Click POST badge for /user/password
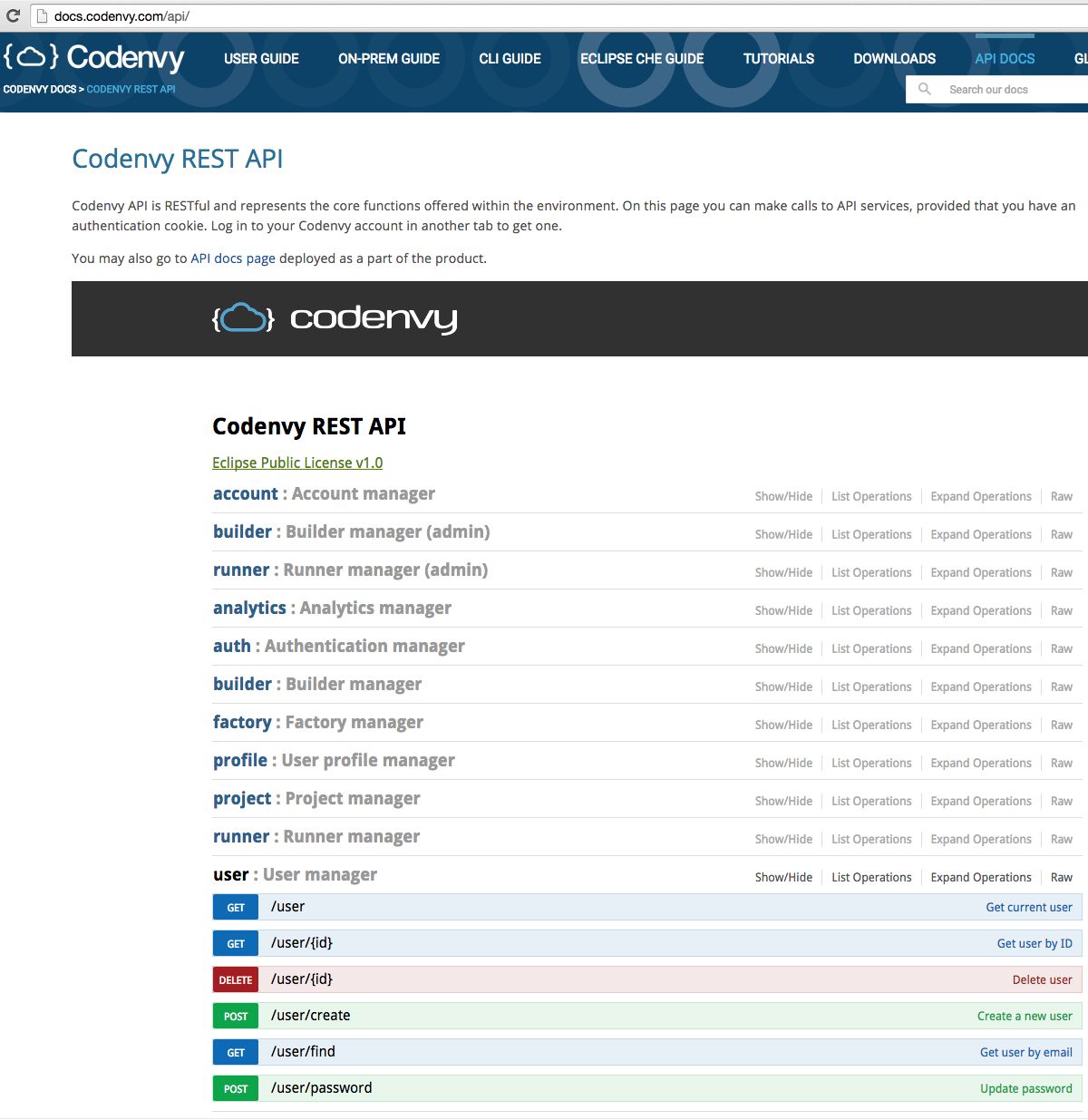 [x=236, y=1088]
